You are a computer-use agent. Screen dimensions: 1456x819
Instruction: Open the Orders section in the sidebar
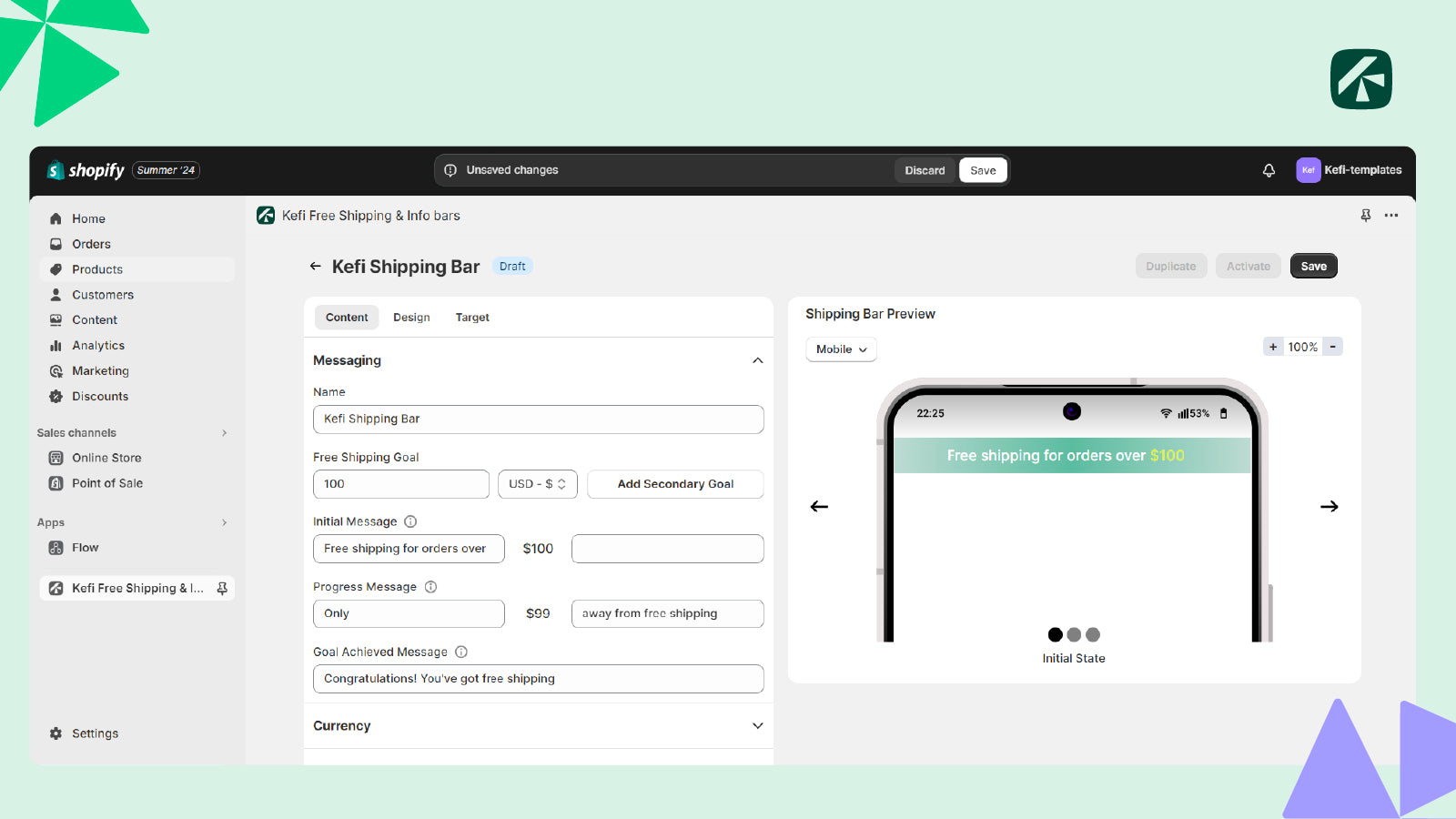tap(91, 244)
